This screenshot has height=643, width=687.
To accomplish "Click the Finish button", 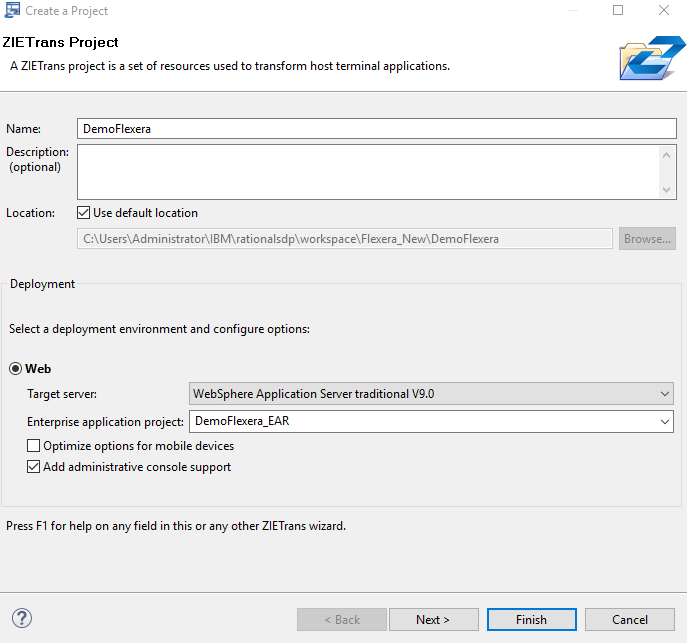I will 531,619.
